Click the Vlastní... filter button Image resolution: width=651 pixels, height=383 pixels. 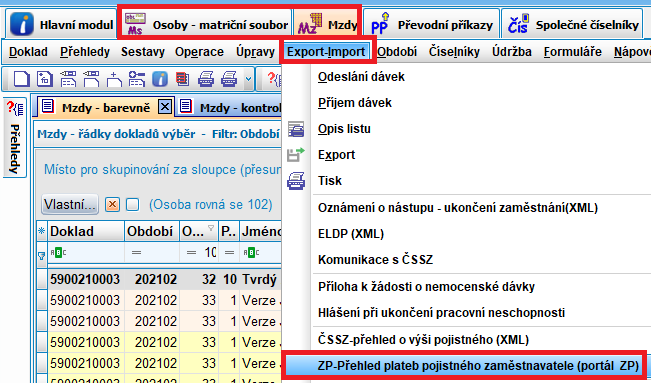tap(70, 204)
